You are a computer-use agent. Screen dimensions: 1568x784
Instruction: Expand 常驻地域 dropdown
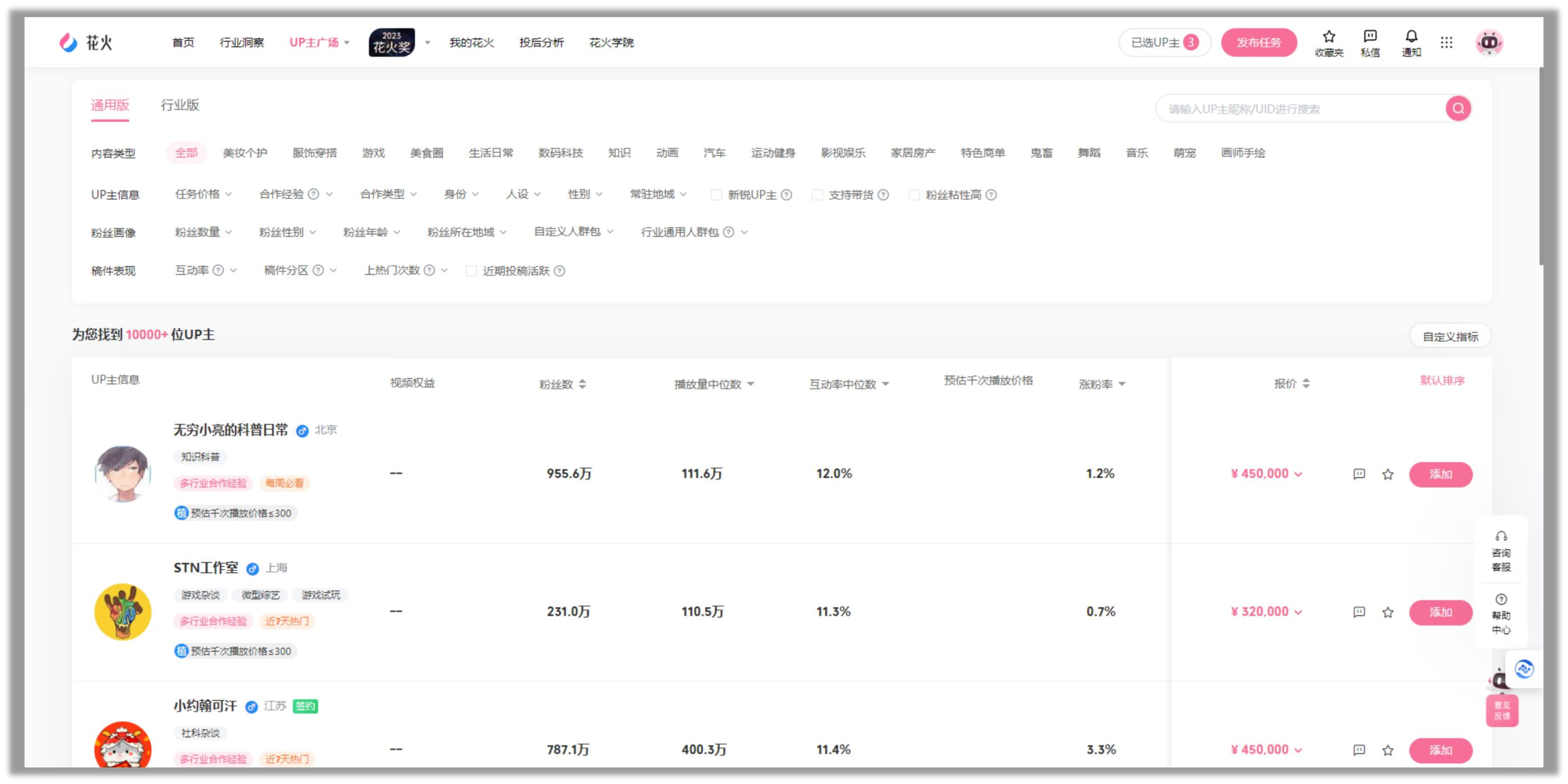(658, 194)
